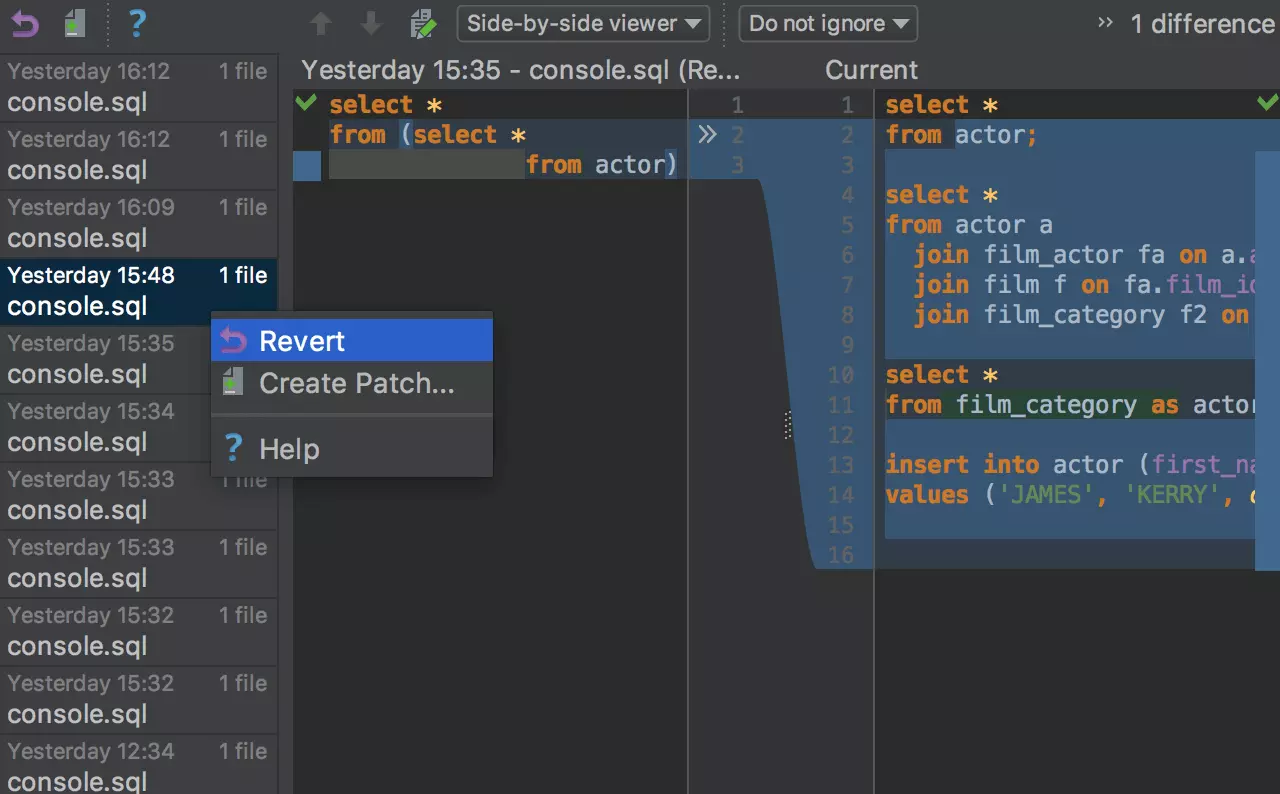Show hidden toolbar items via the double chevron

click(x=1105, y=23)
